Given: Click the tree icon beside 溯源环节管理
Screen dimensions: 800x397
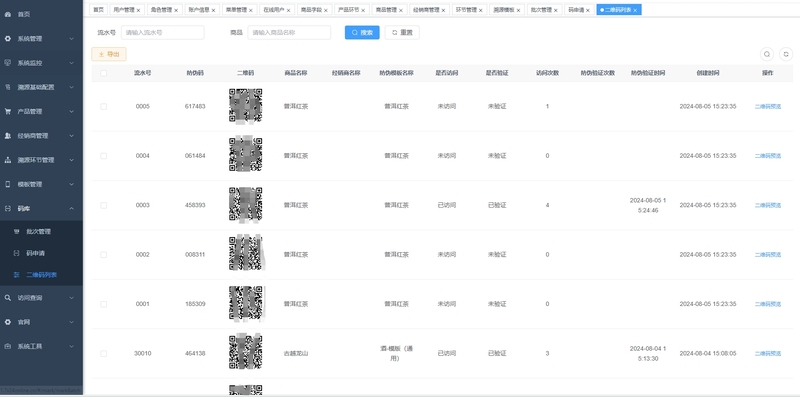Looking at the screenshot, I should coord(8,160).
